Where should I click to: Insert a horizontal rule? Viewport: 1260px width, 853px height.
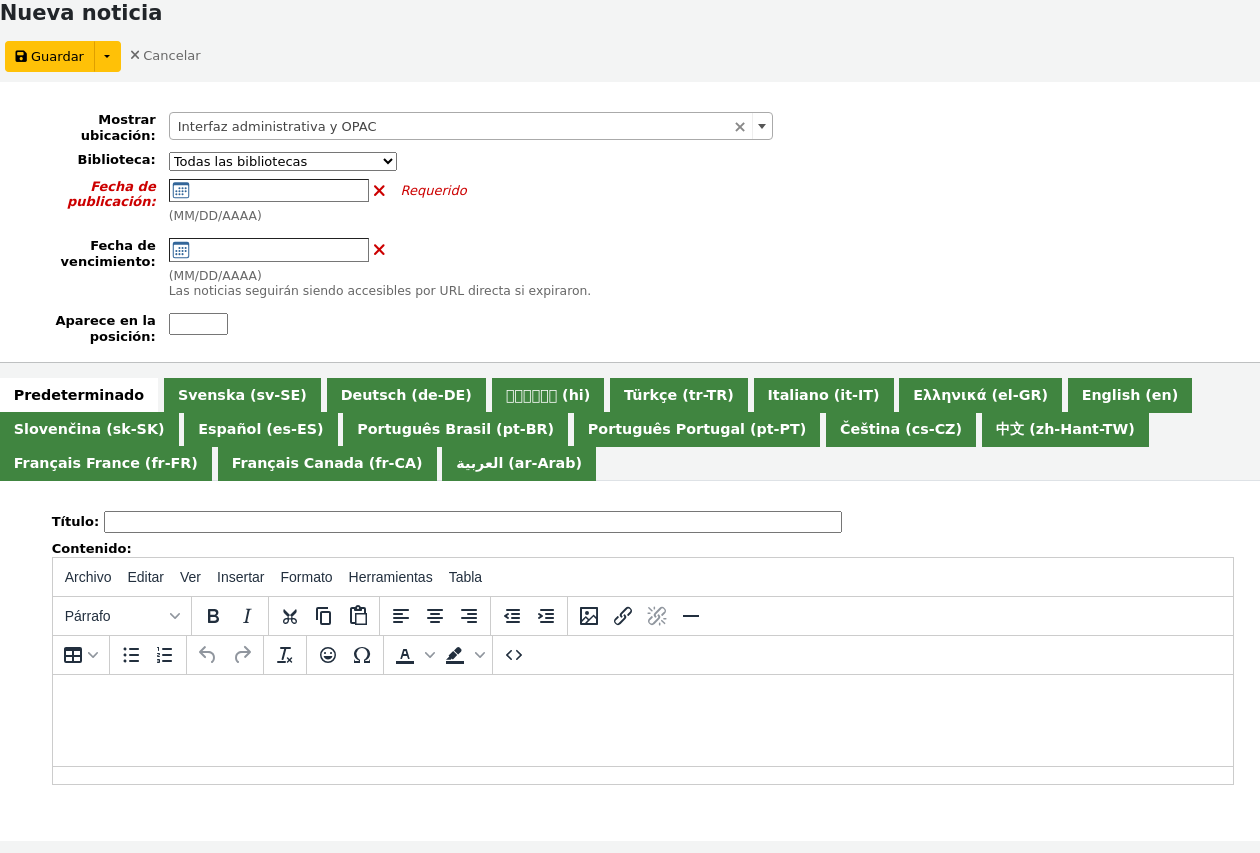pyautogui.click(x=690, y=616)
